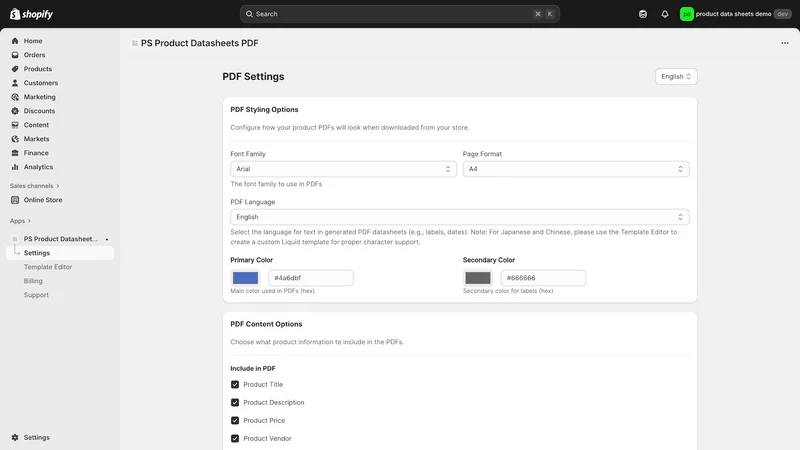Click the blue Primary Color swatch
This screenshot has height=450, width=800.
[x=245, y=278]
